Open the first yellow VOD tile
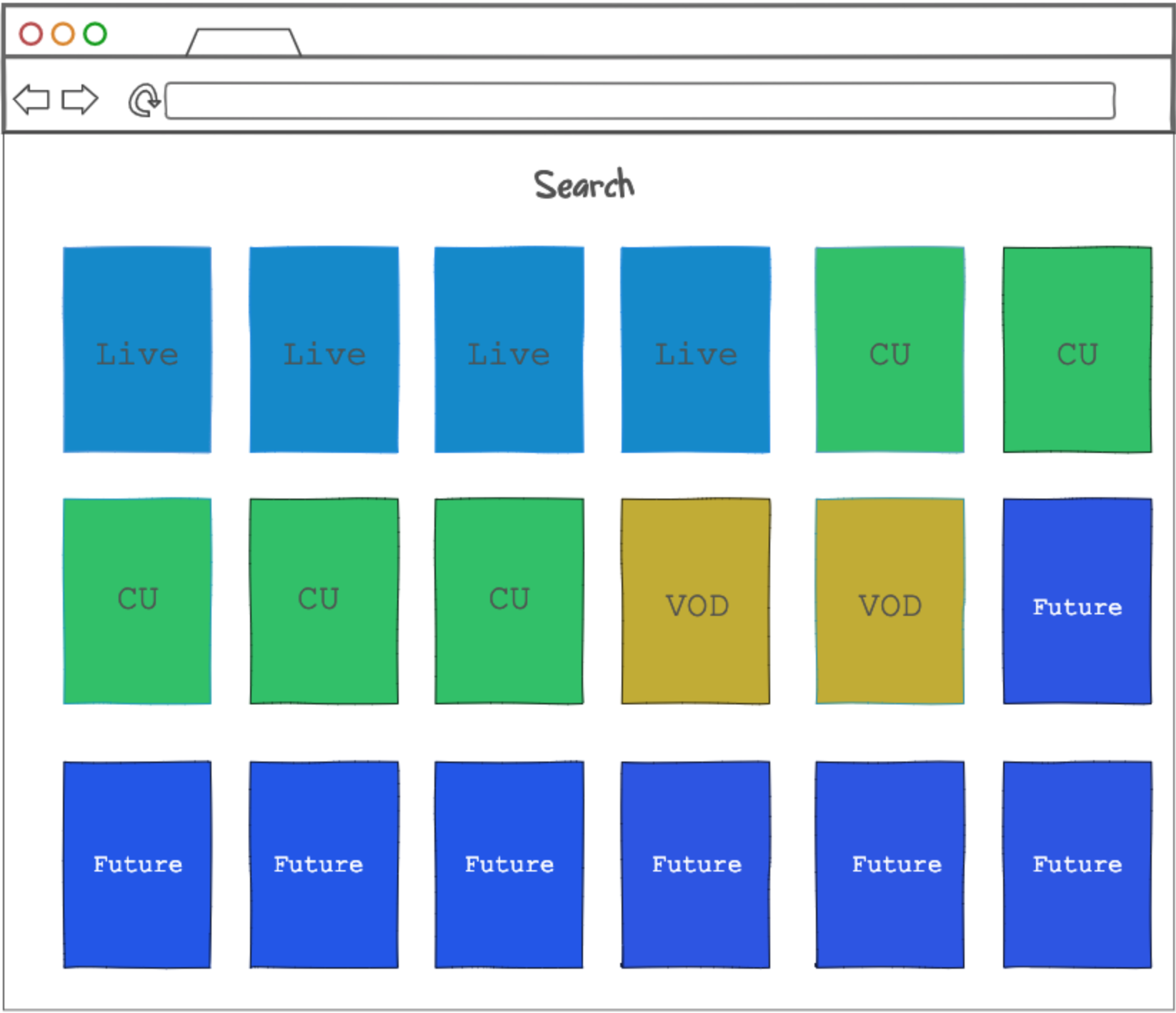 [x=695, y=601]
